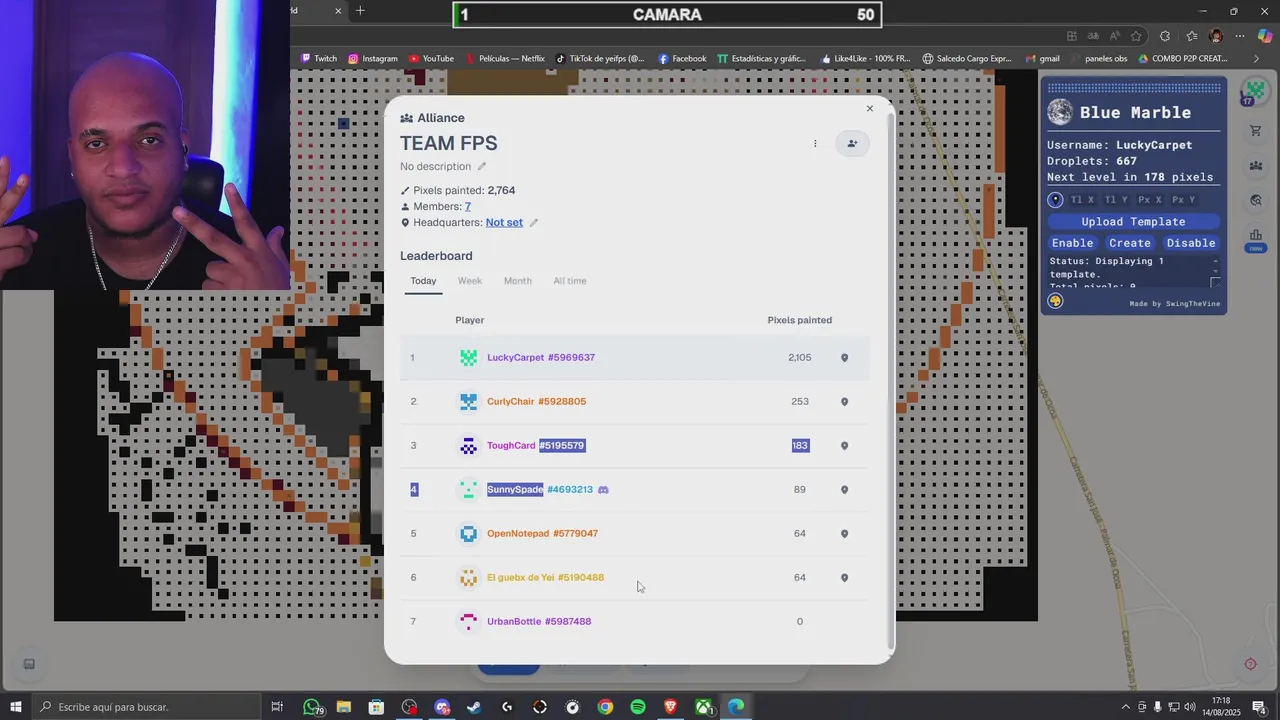Open the alliance group icon on sidebar
The width and height of the screenshot is (1280, 720).
(1256, 166)
